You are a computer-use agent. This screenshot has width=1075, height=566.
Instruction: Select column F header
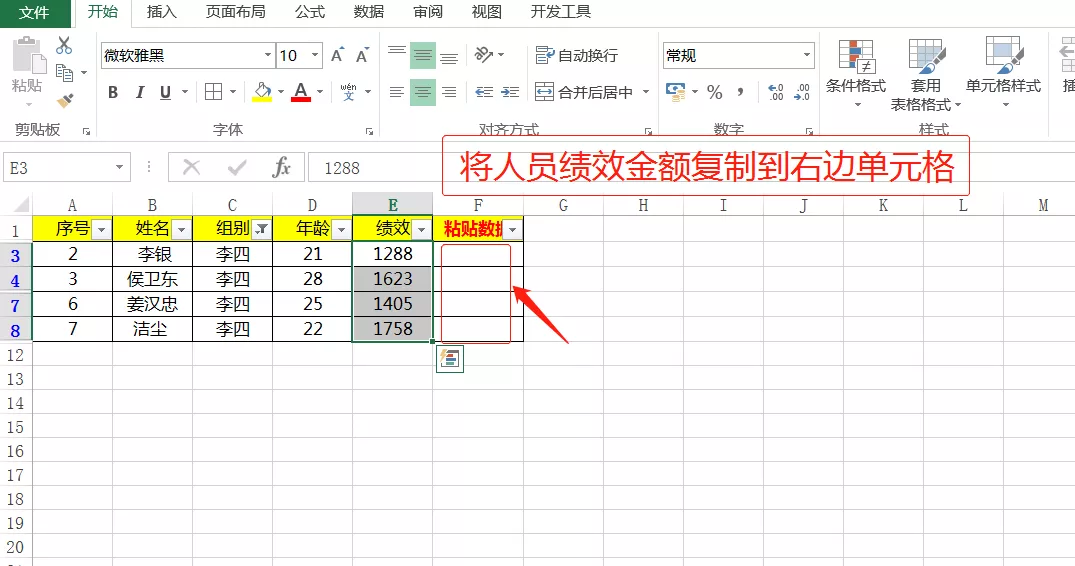[x=478, y=205]
